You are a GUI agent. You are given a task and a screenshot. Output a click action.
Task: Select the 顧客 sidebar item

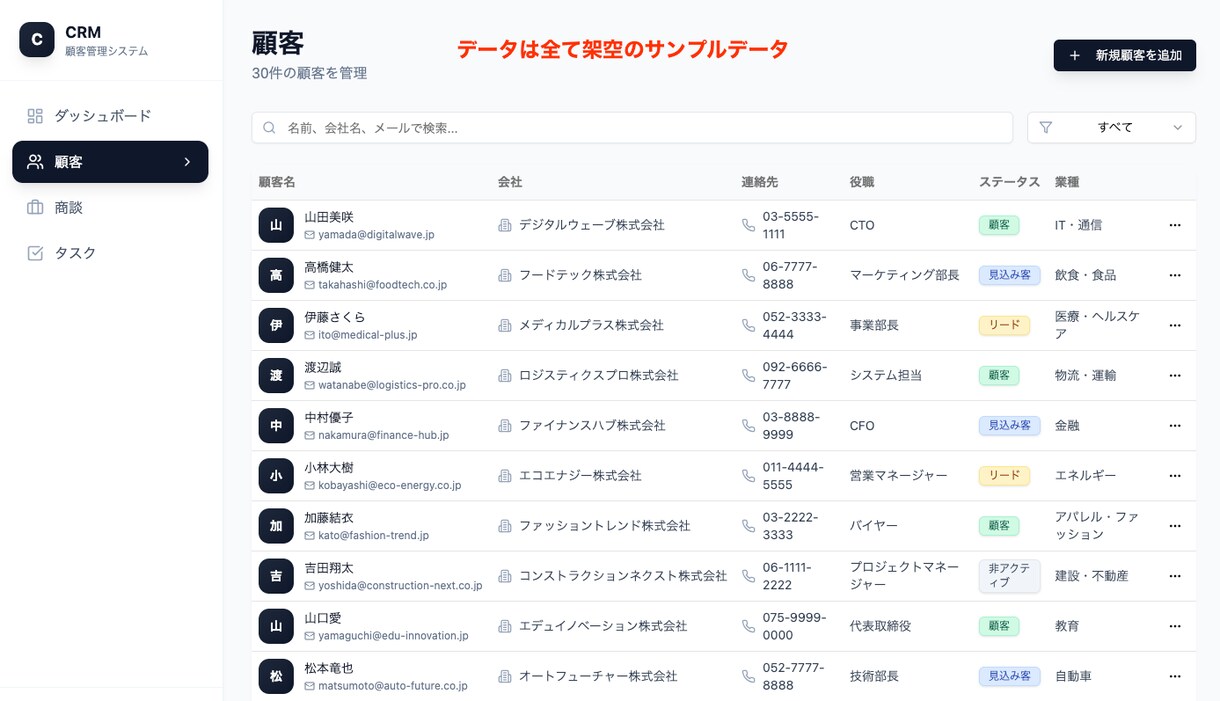click(110, 162)
